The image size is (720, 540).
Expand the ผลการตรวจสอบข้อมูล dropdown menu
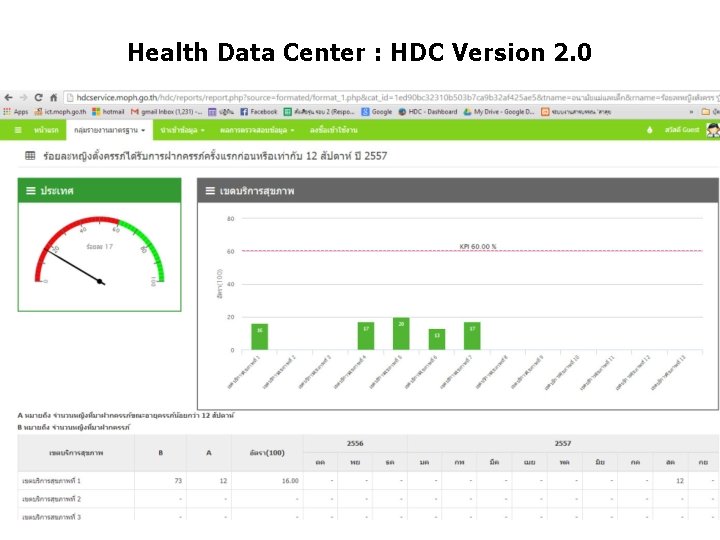[257, 130]
